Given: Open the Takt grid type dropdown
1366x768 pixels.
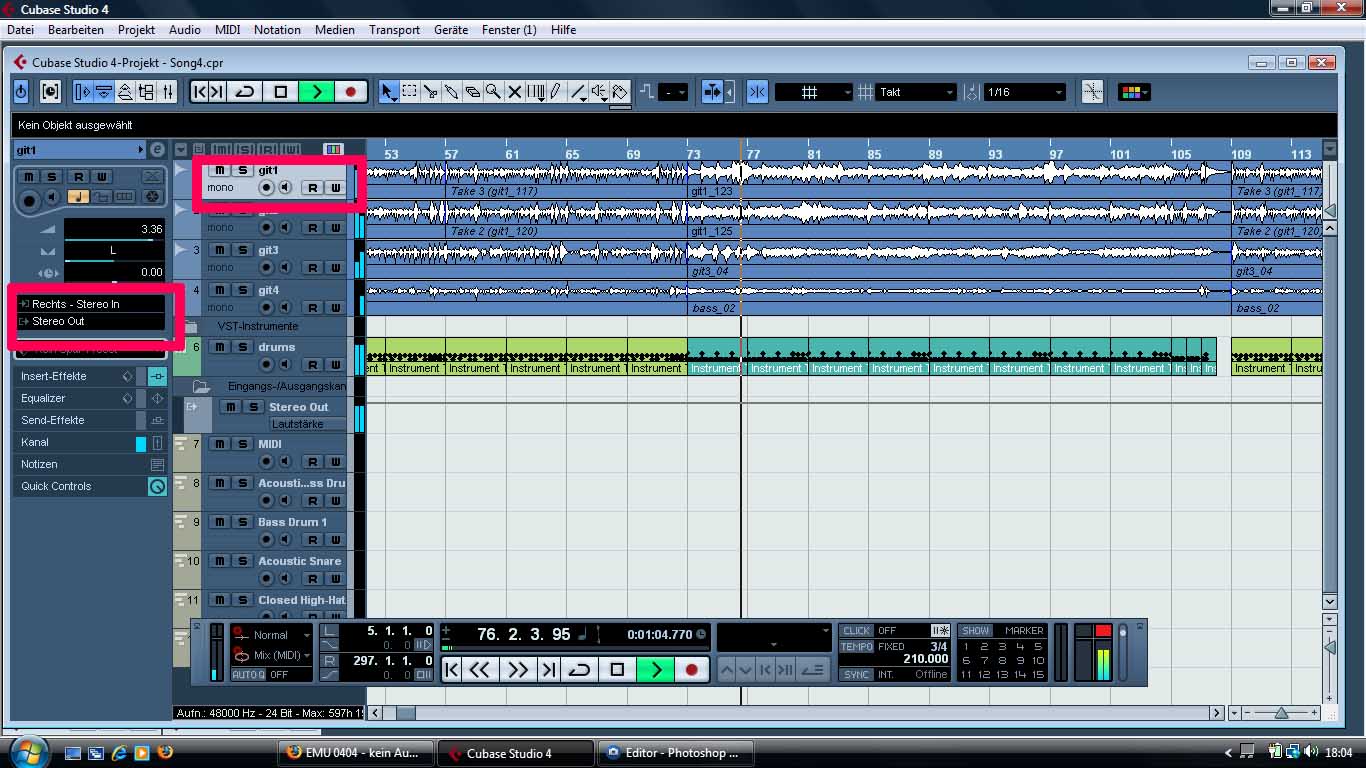Looking at the screenshot, I should [x=917, y=92].
